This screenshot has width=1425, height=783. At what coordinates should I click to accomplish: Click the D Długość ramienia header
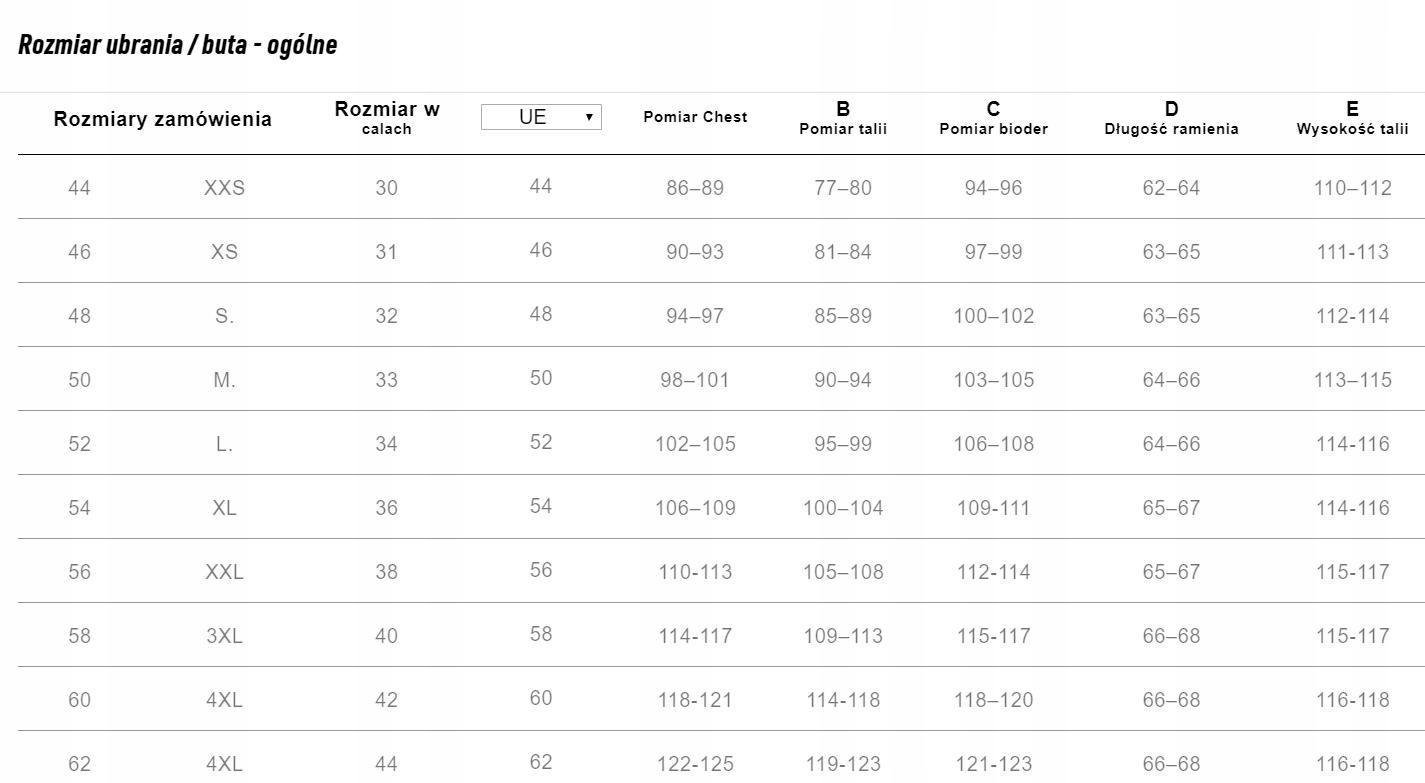tap(1172, 118)
